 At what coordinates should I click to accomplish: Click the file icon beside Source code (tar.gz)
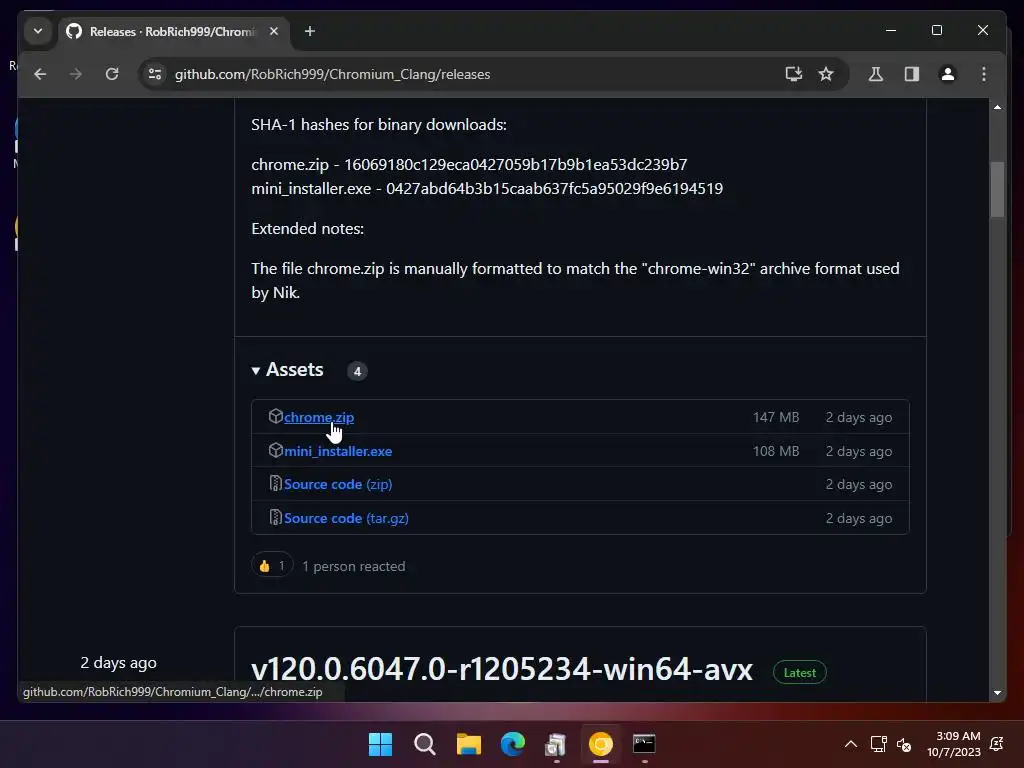pyautogui.click(x=276, y=518)
